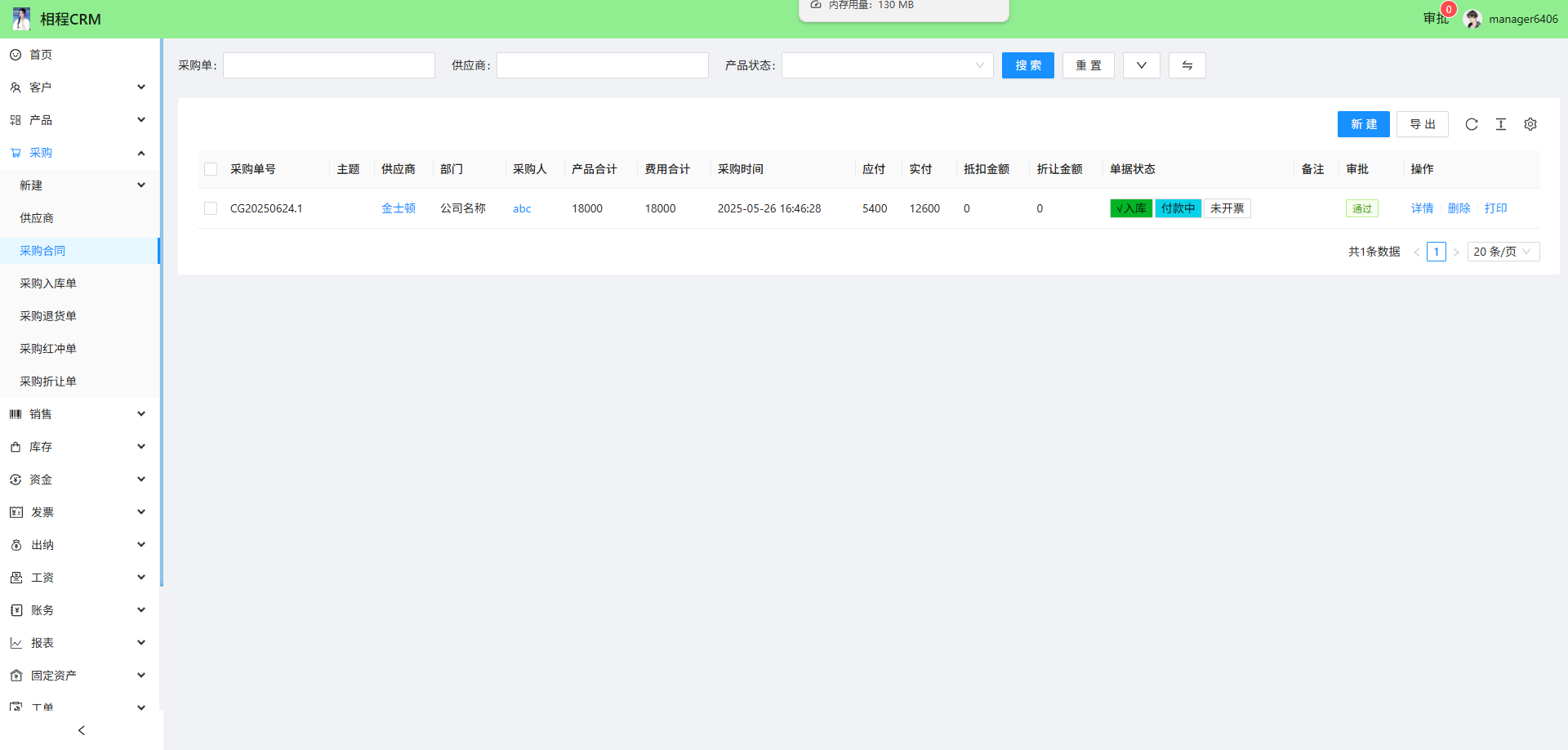Viewport: 1568px width, 750px height.
Task: Open the 产品状态 dropdown filter
Action: [887, 65]
